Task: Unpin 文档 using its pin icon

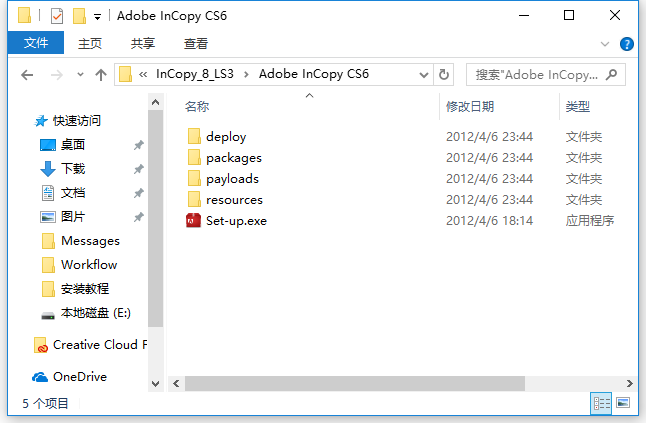Action: [x=139, y=193]
